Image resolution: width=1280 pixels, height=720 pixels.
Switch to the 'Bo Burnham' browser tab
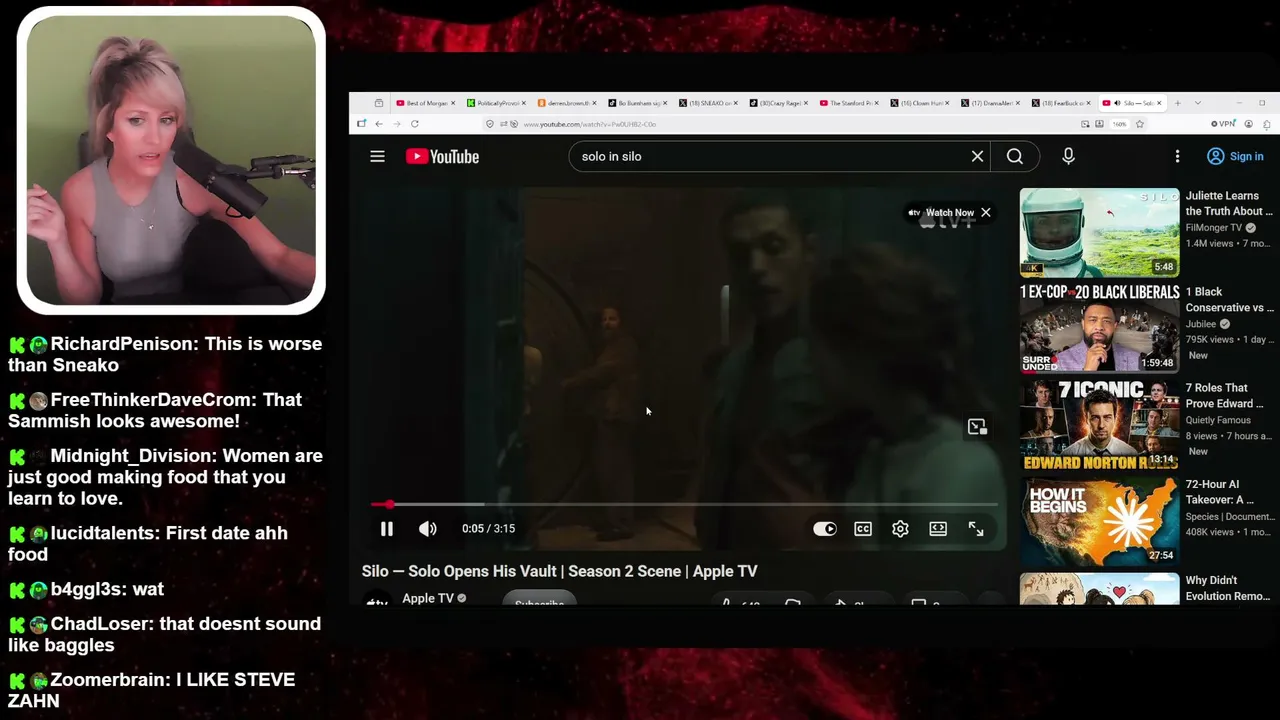[x=637, y=103]
